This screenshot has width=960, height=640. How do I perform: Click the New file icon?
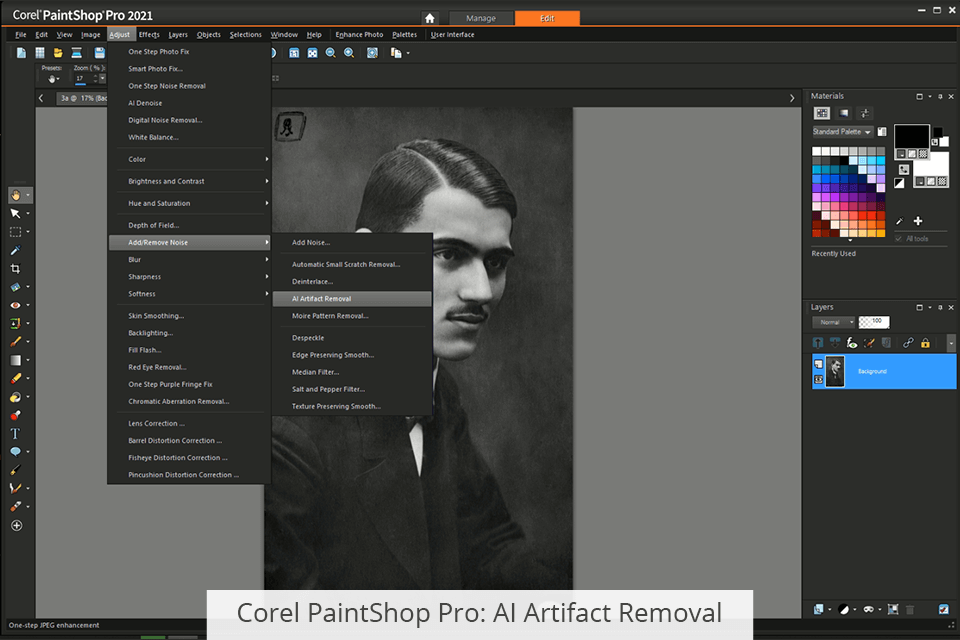(x=21, y=53)
